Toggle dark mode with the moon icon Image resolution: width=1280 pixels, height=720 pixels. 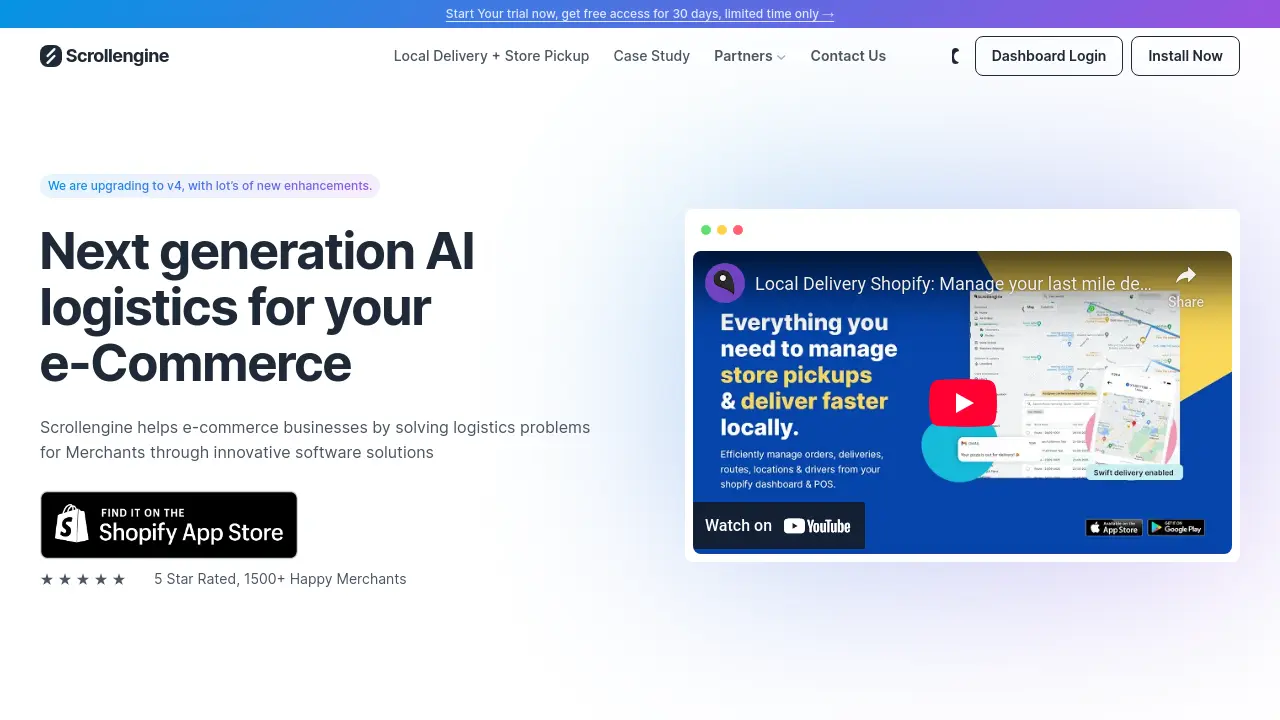[956, 56]
